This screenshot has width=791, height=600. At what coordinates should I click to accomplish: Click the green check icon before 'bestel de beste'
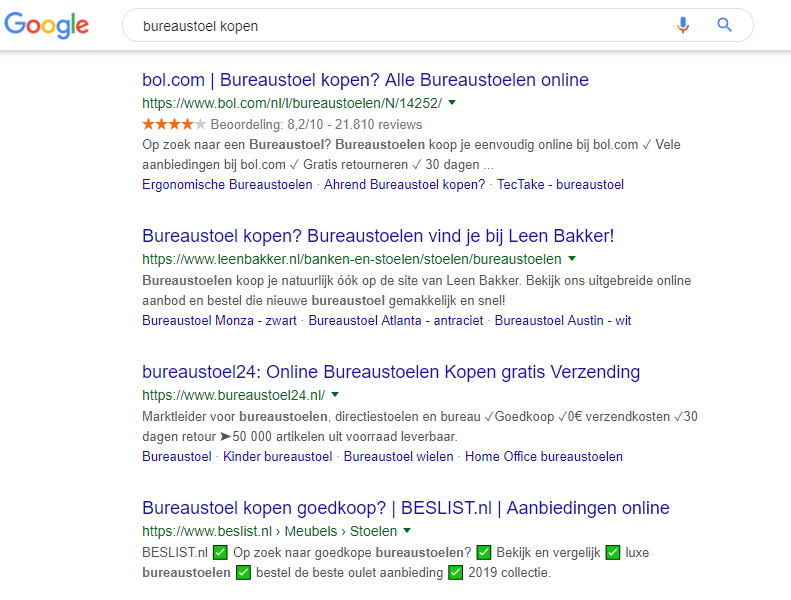(244, 572)
